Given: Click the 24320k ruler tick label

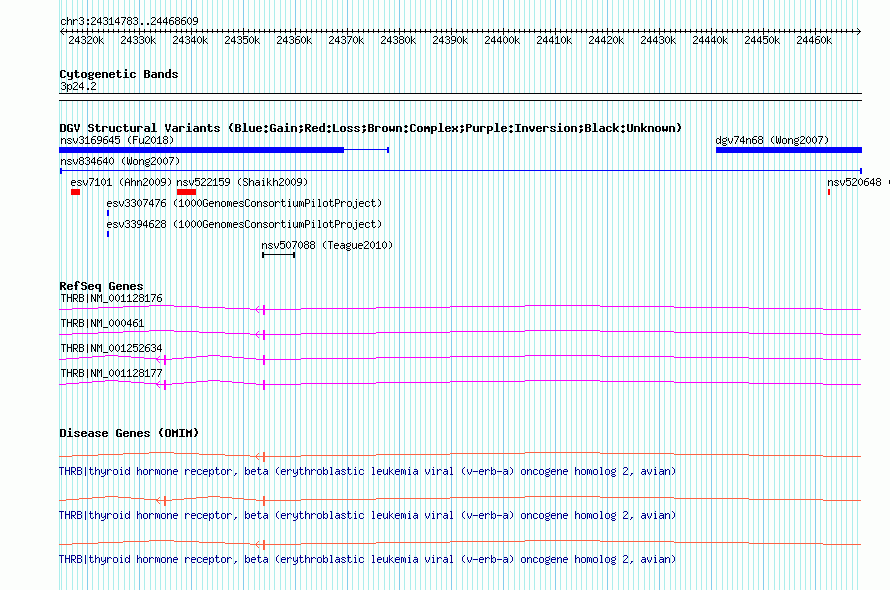Looking at the screenshot, I should (x=86, y=40).
